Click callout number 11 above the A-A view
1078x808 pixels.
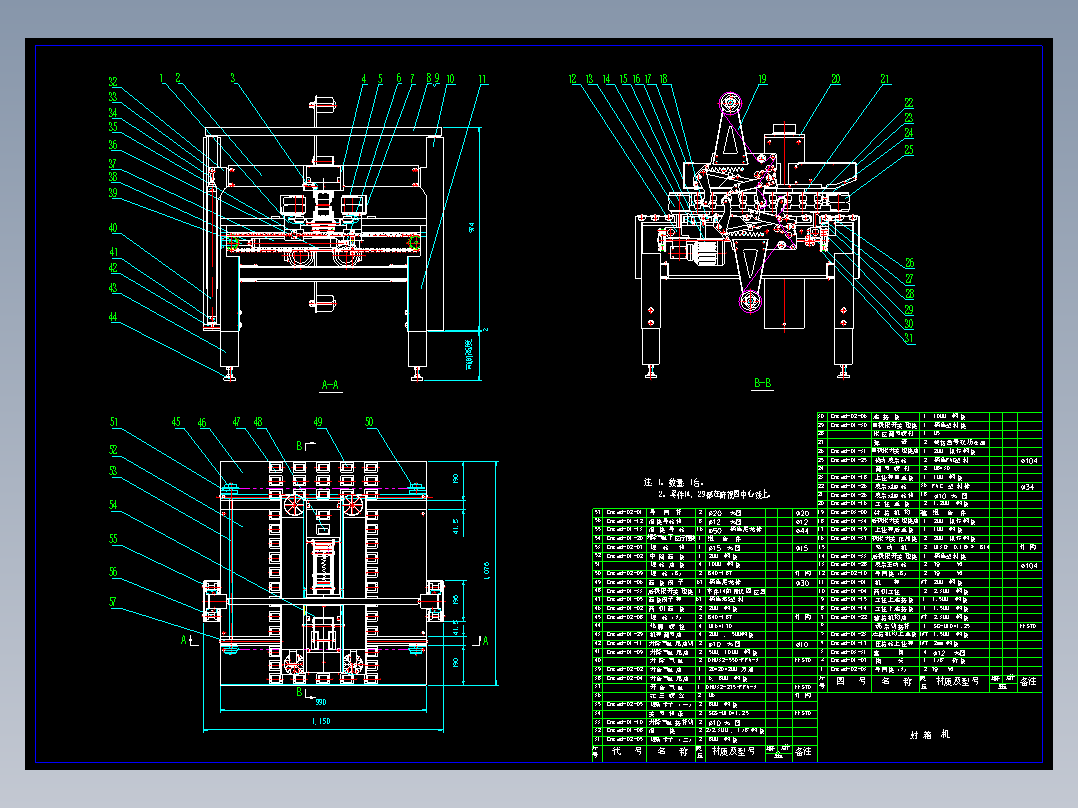click(x=483, y=79)
